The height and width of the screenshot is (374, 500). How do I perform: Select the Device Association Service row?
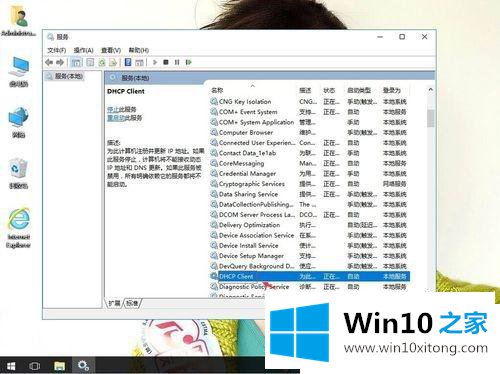[309, 236]
